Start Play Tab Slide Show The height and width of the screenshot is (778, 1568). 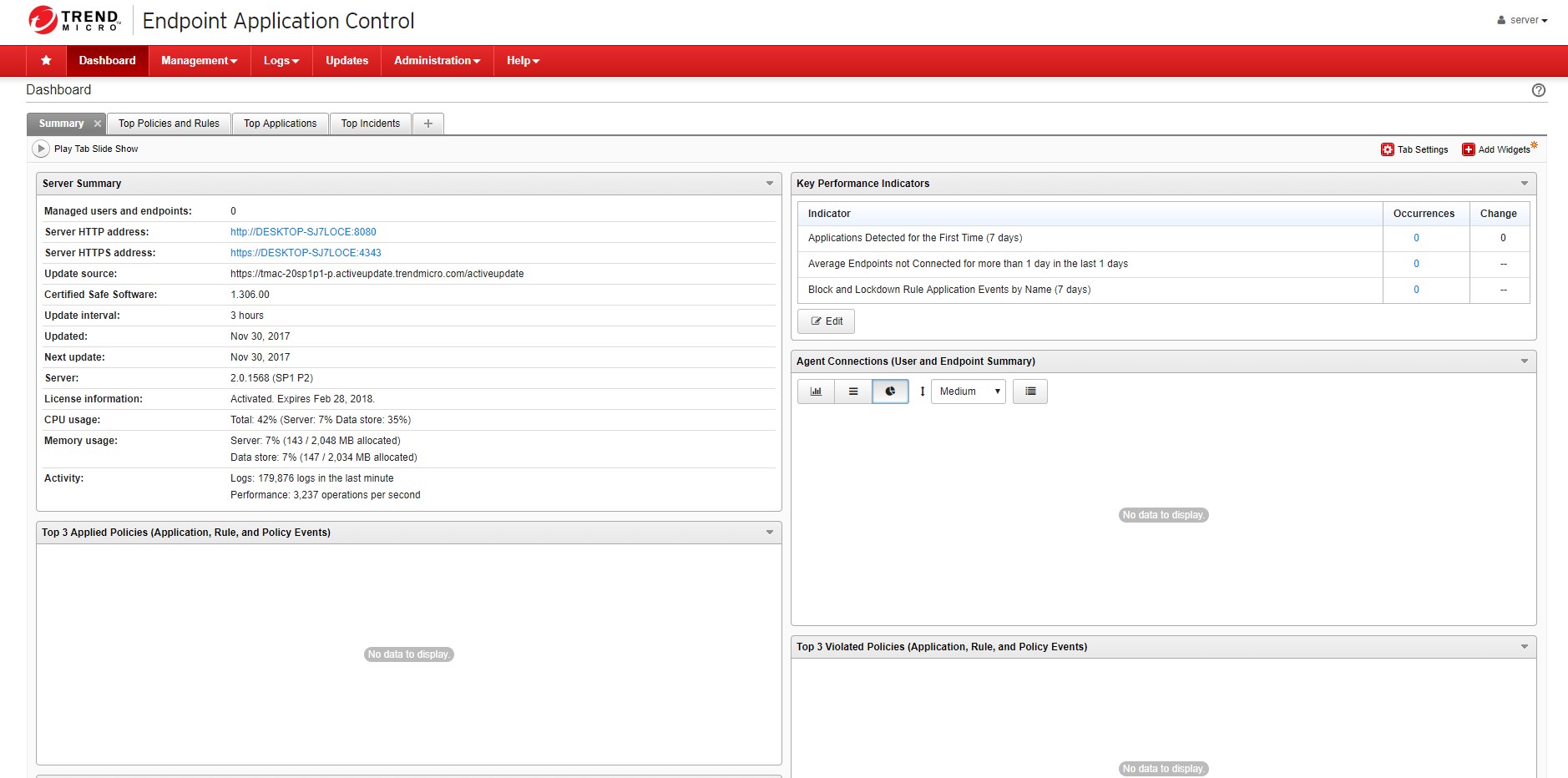[x=40, y=148]
